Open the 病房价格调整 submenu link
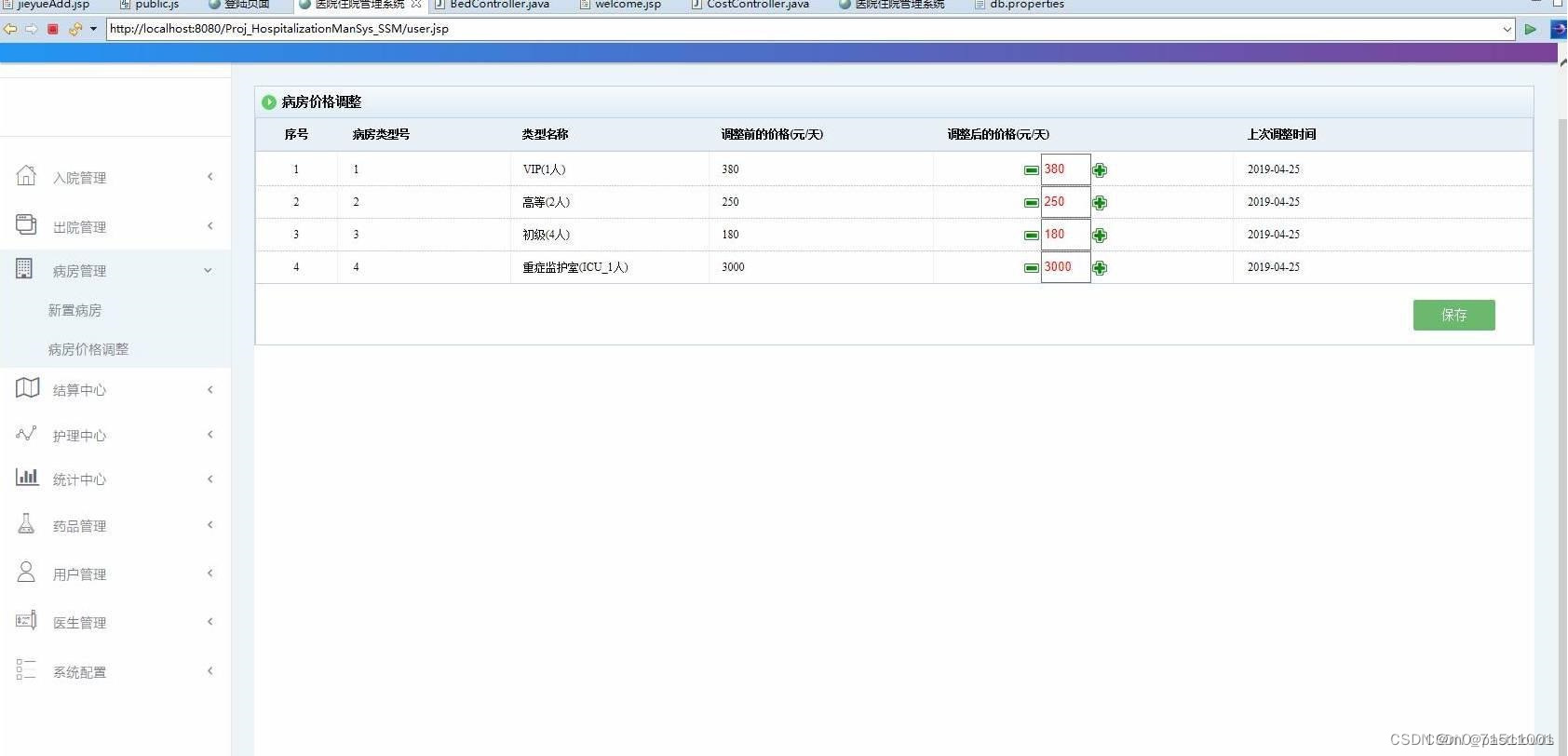The height and width of the screenshot is (756, 1568). (x=88, y=349)
